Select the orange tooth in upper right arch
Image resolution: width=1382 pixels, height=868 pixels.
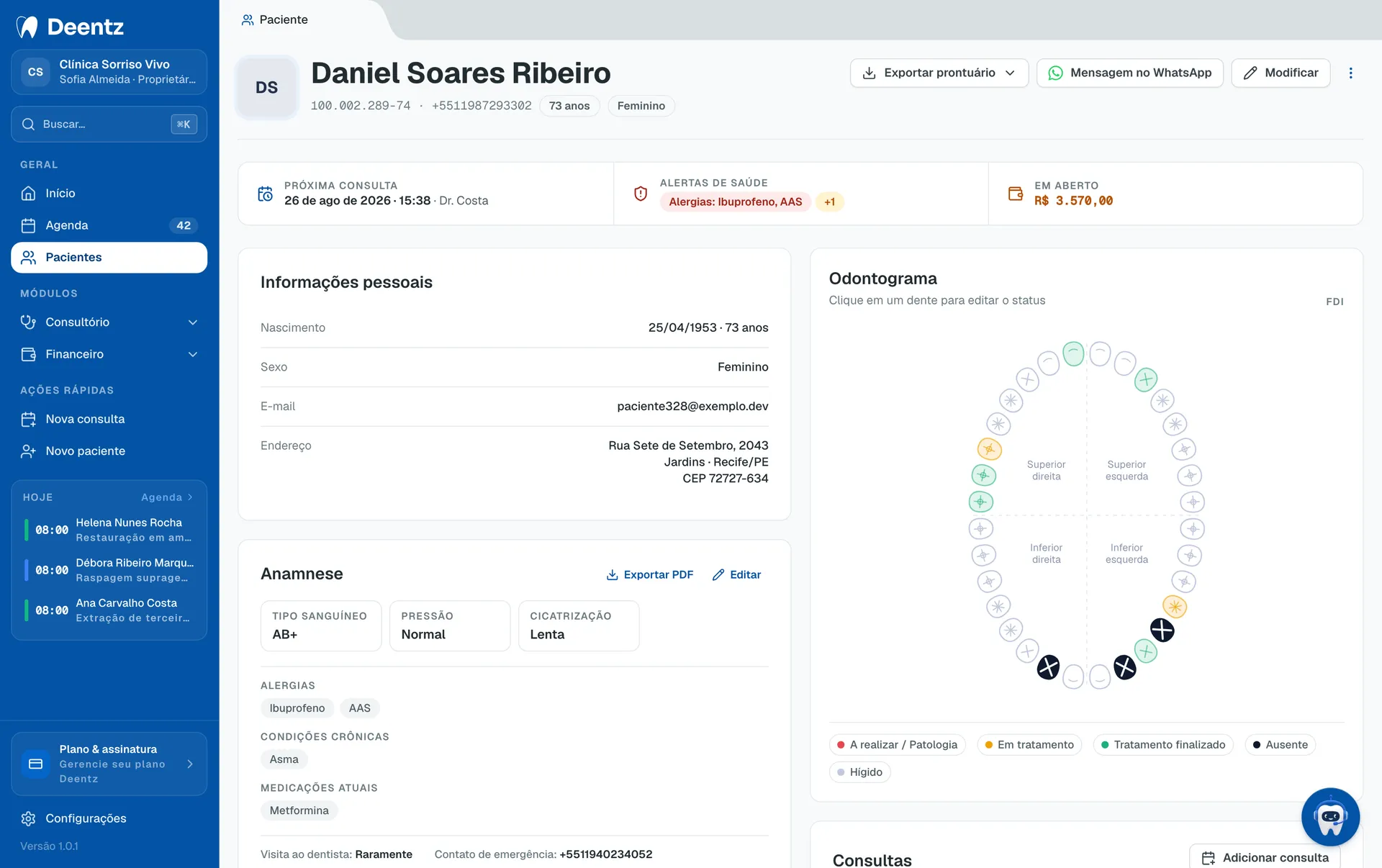[x=989, y=449]
